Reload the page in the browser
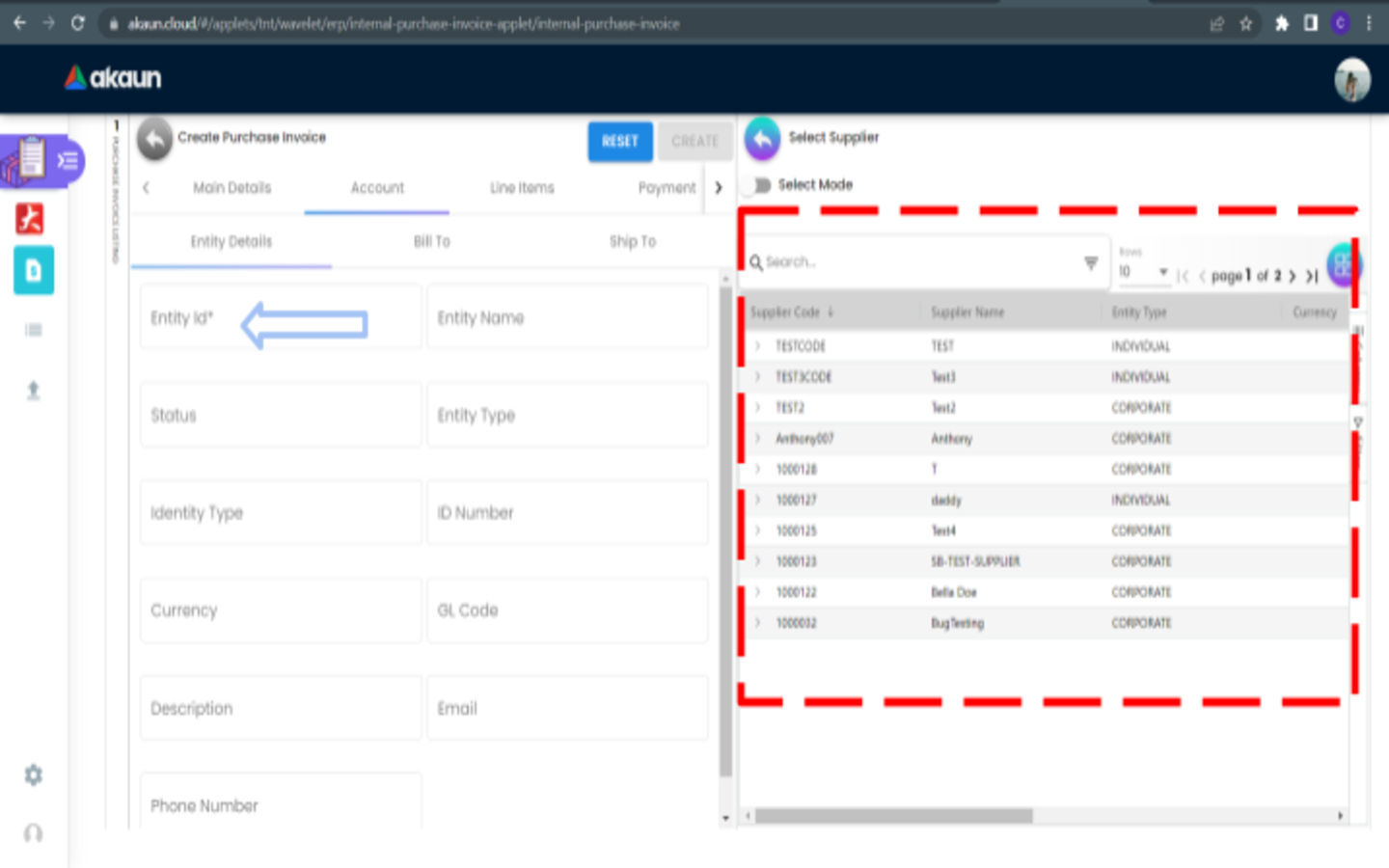Image resolution: width=1389 pixels, height=868 pixels. (x=78, y=23)
